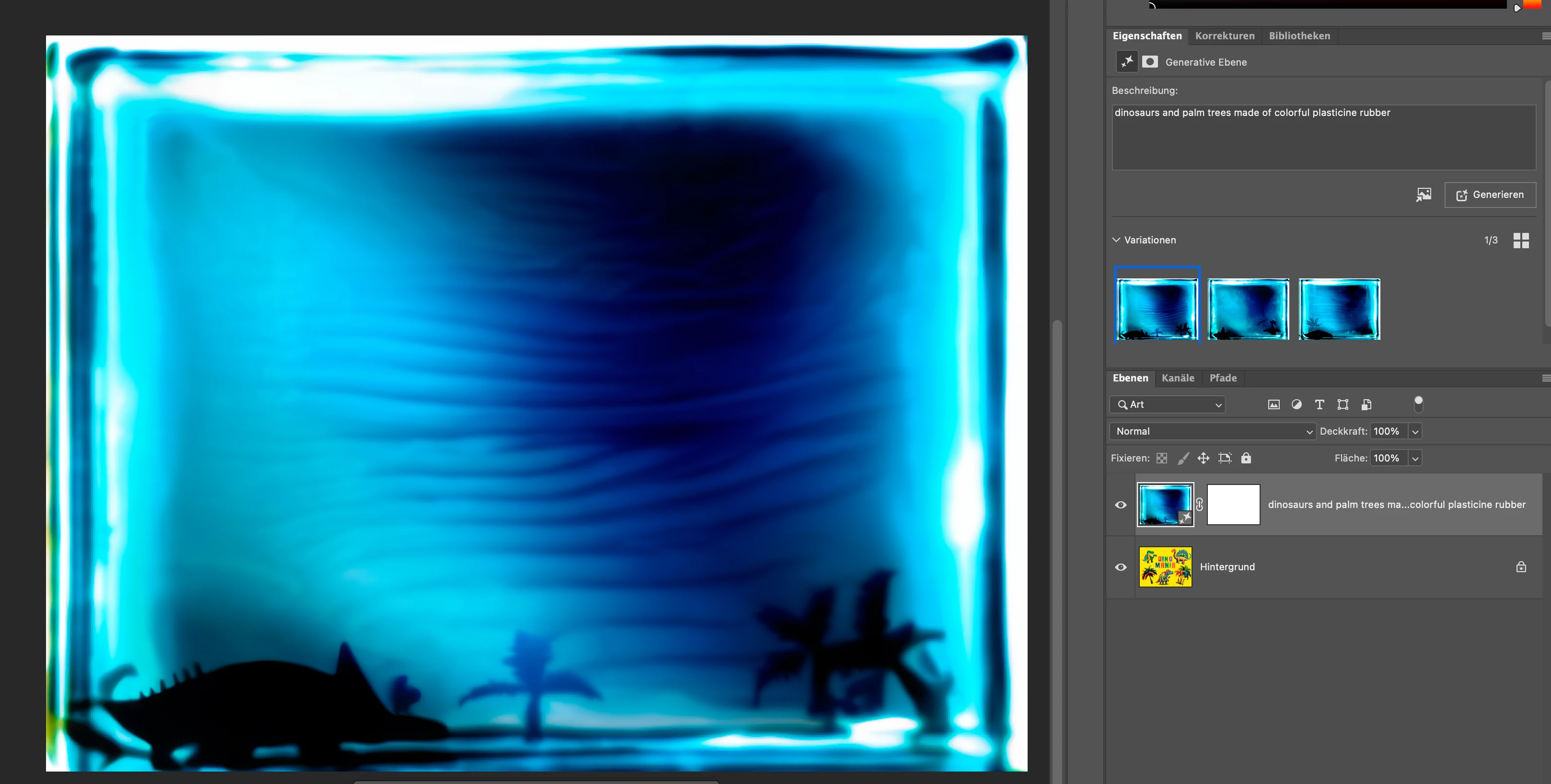The image size is (1551, 784).
Task: Click smart object filter icon
Action: 1366,404
